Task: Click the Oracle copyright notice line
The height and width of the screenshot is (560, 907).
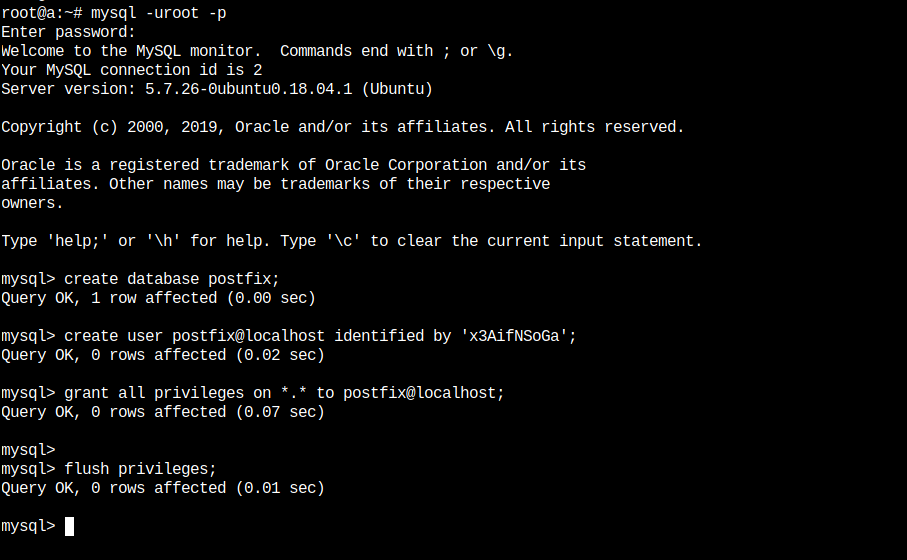Action: pos(342,127)
